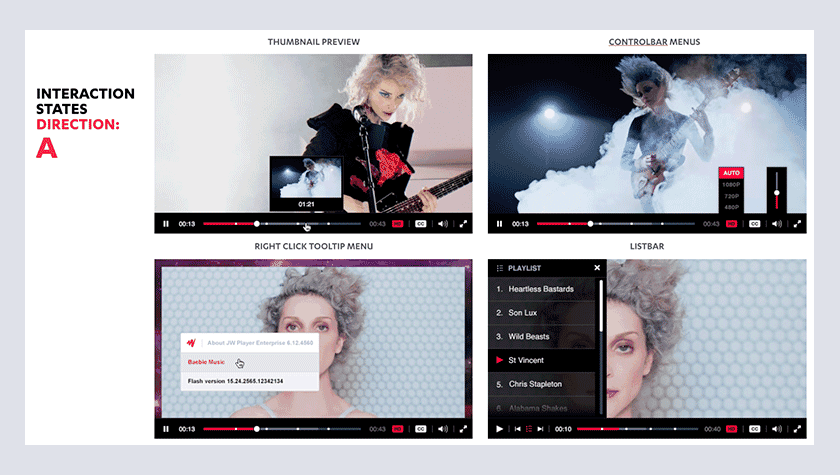This screenshot has height=475, width=840.
Task: Toggle the playlist icon in Listbar control bar
Action: click(528, 429)
